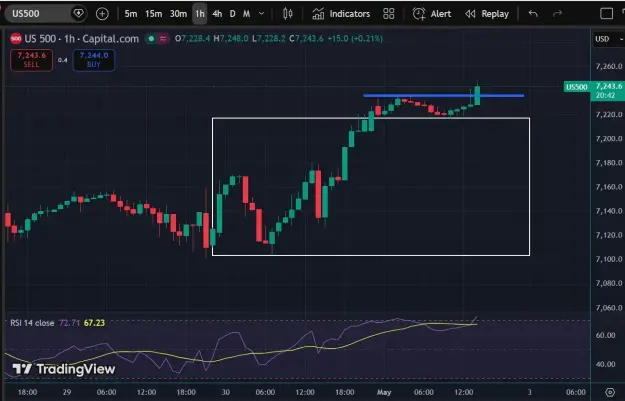Open the layout setup square icon
This screenshot has width=625, height=401.
[606, 14]
